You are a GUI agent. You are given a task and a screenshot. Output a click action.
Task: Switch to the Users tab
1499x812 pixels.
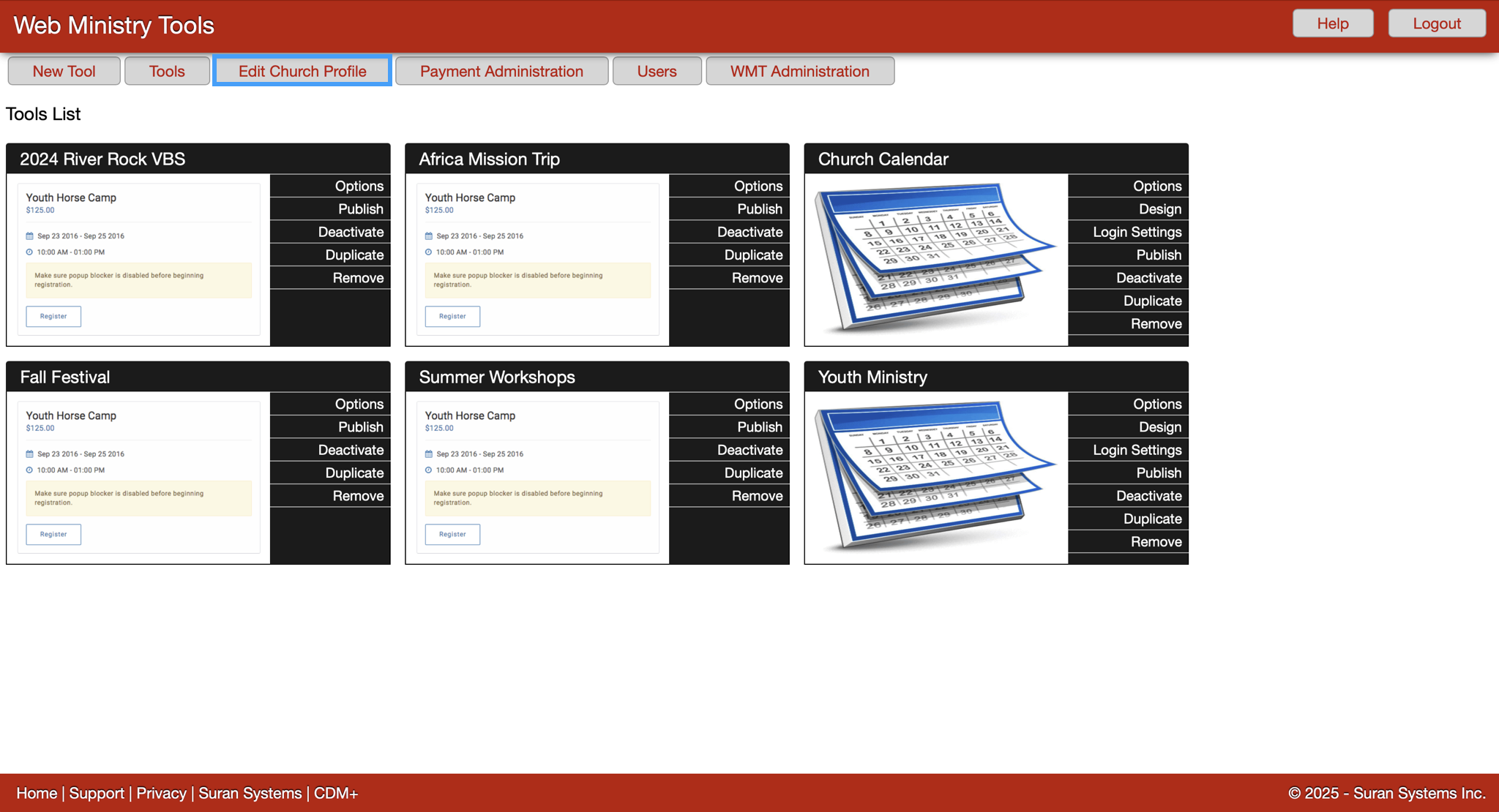click(657, 71)
